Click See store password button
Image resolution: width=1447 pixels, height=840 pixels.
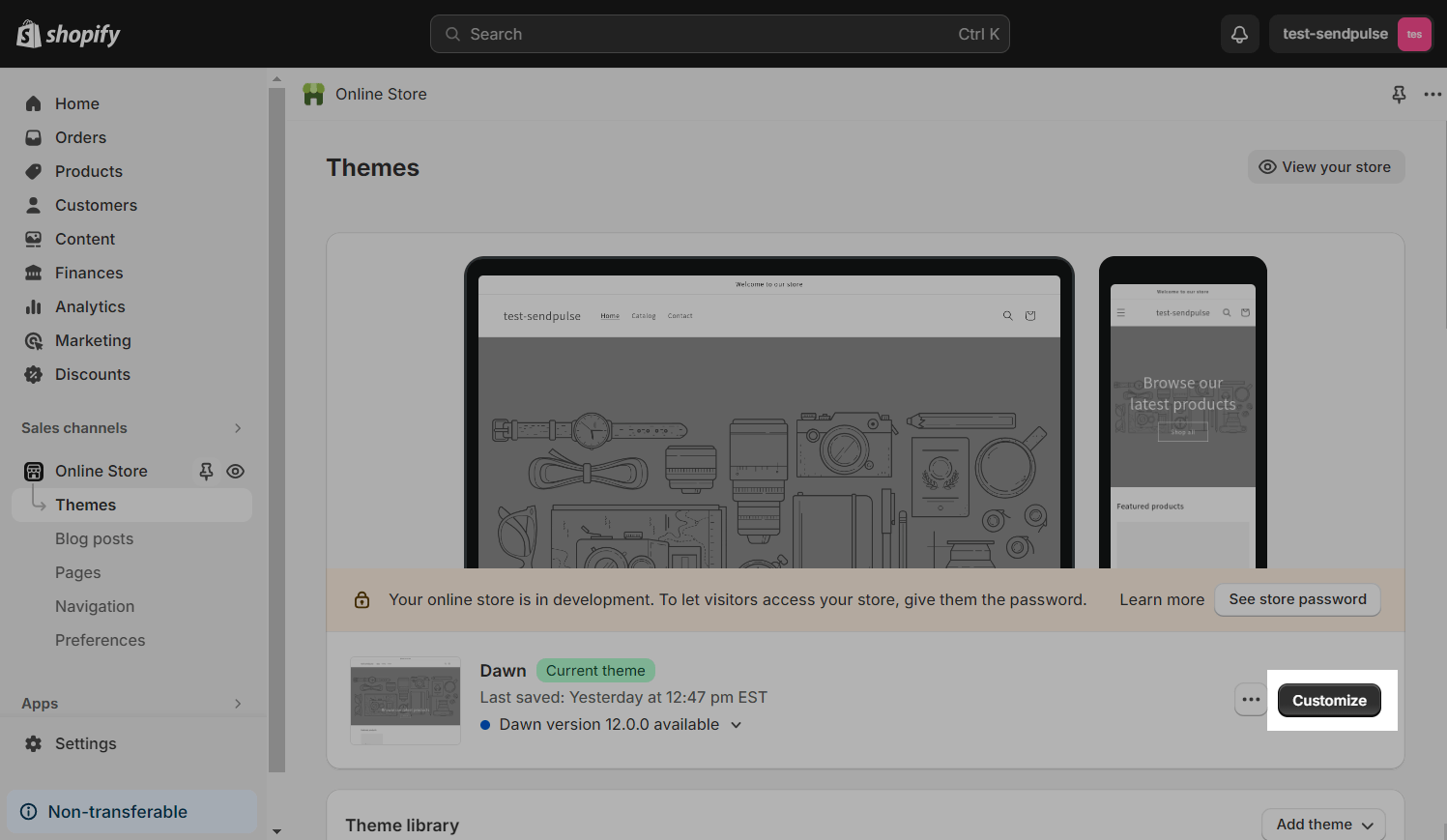coord(1297,599)
